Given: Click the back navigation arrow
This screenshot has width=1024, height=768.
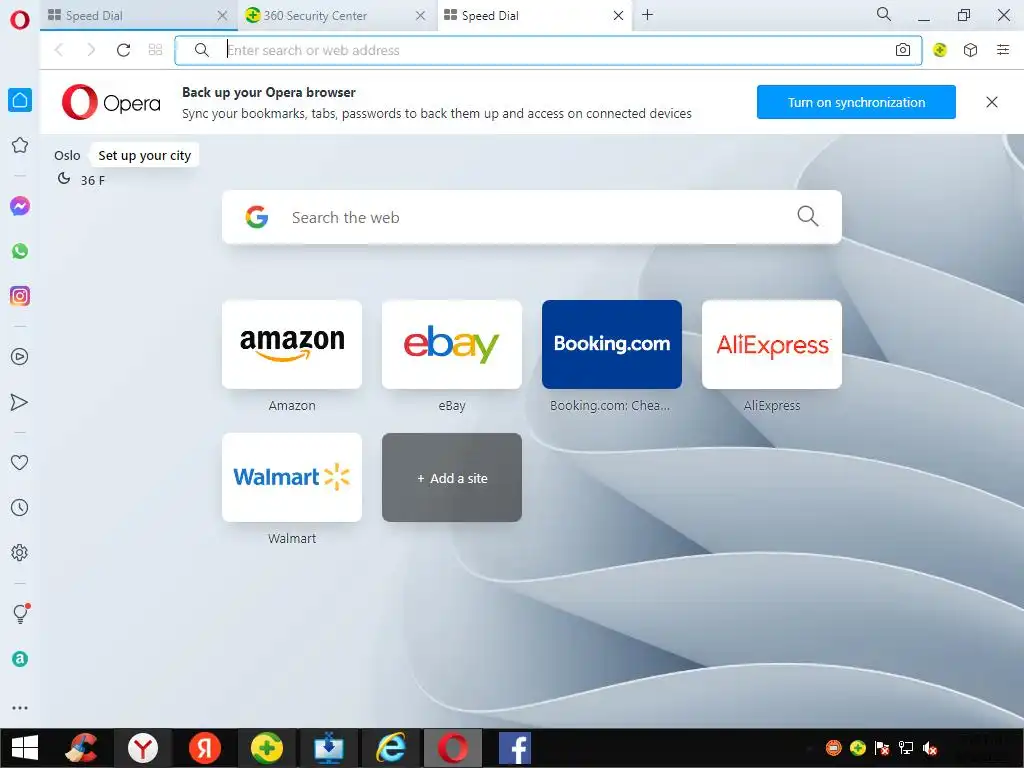Looking at the screenshot, I should [x=59, y=50].
